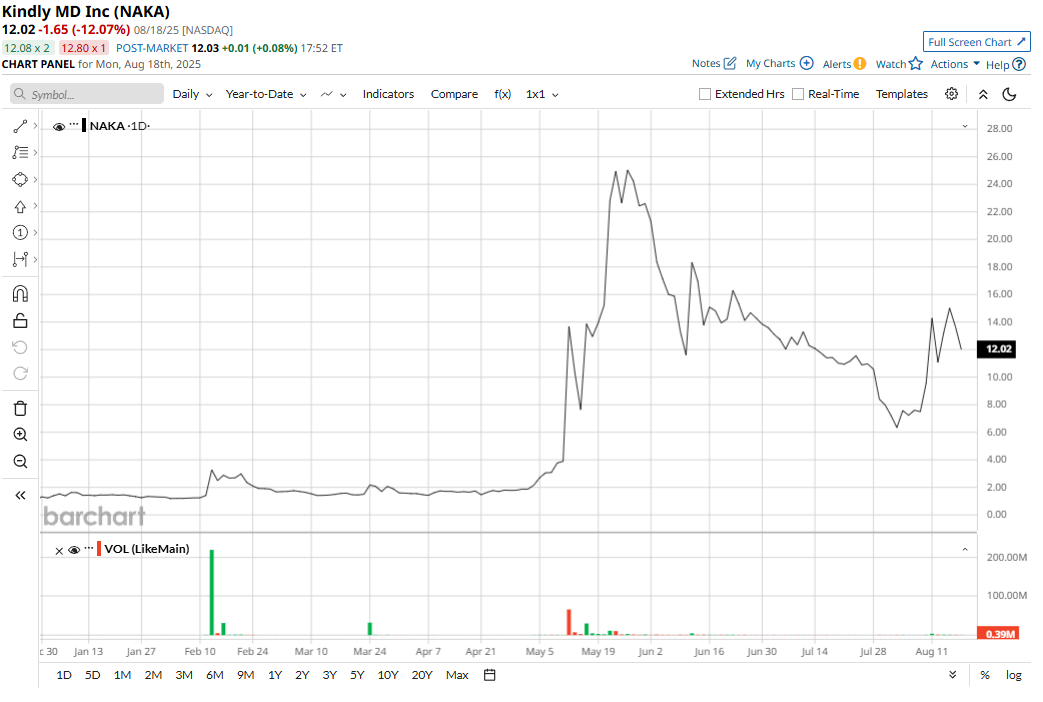The height and width of the screenshot is (702, 1043).
Task: Open VOL indicator more options dots
Action: tap(88, 548)
